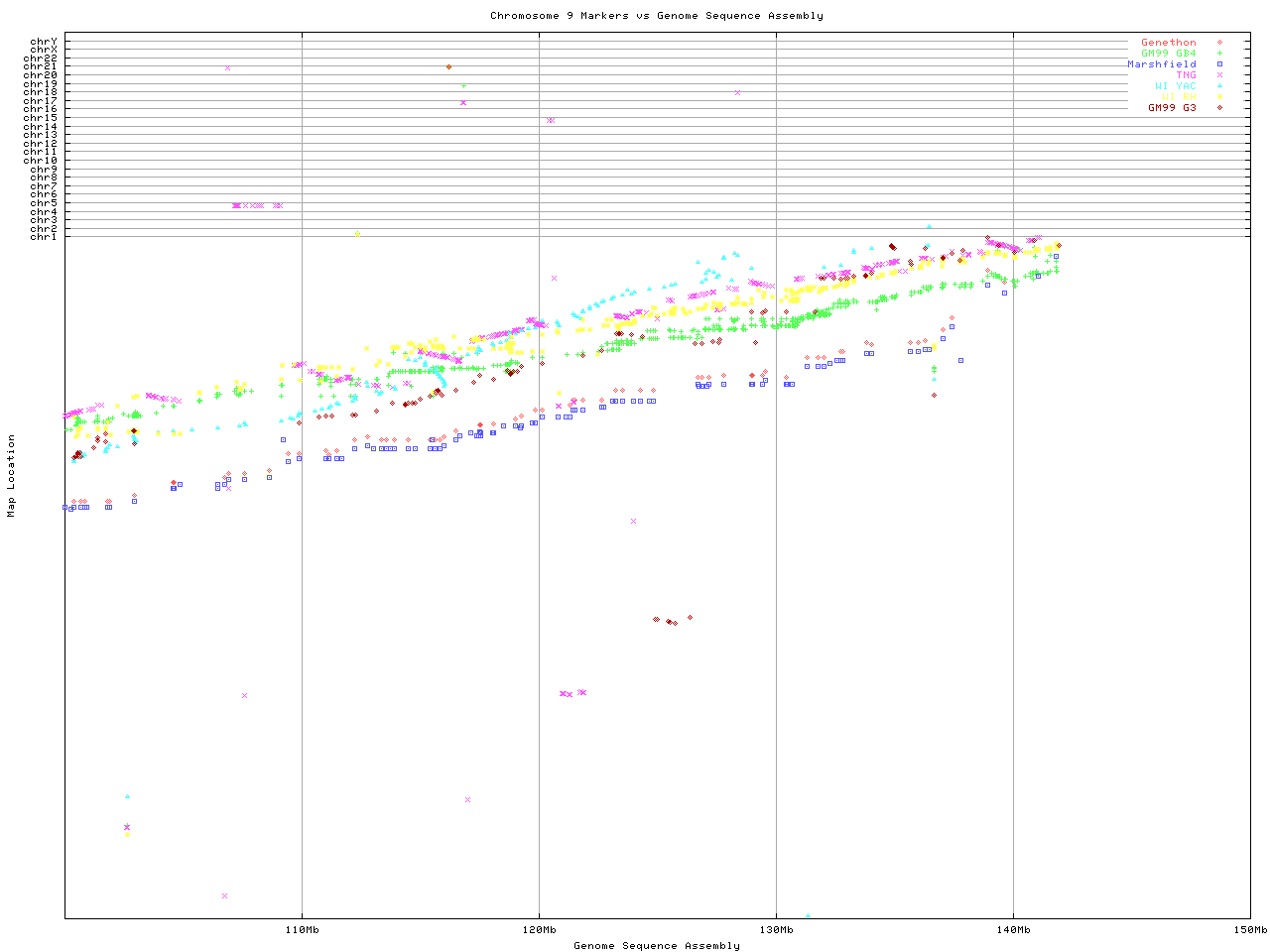Click the chart title Chromosome 9 Markers
Image resolution: width=1270 pixels, height=952 pixels.
coord(656,16)
